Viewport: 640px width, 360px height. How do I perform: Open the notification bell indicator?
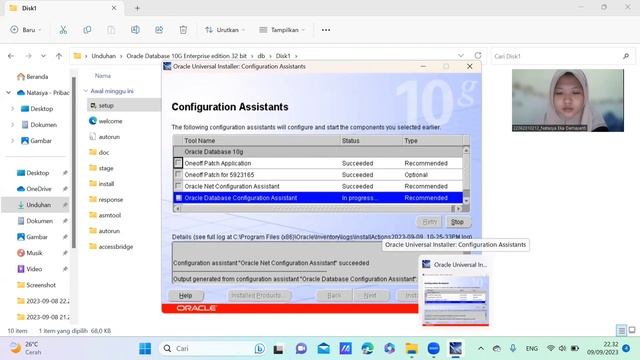tap(626, 348)
